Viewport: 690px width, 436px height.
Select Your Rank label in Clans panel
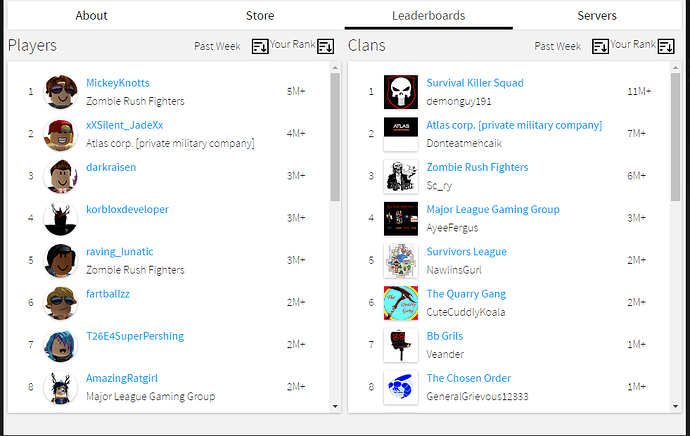pyautogui.click(x=633, y=44)
